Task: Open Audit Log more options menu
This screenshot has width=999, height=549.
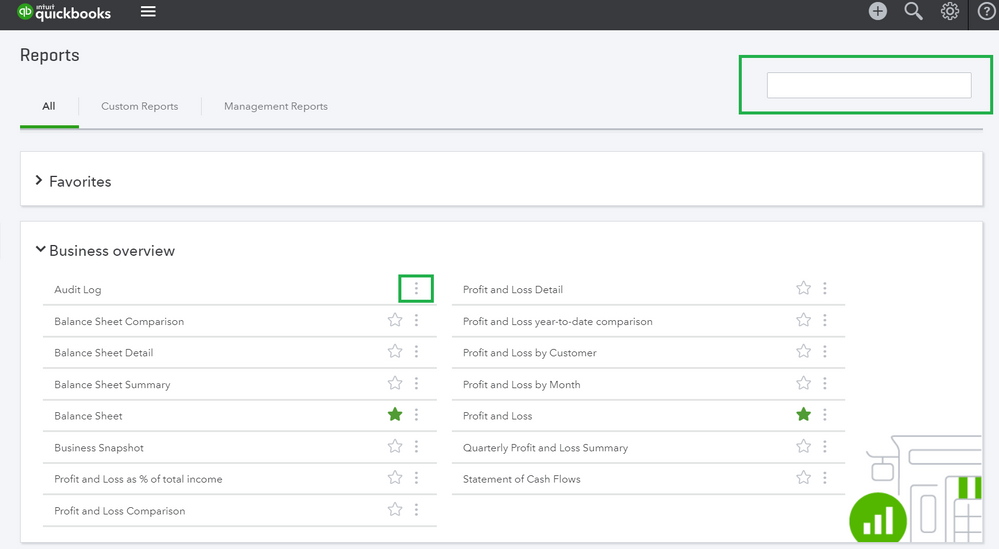Action: 416,289
